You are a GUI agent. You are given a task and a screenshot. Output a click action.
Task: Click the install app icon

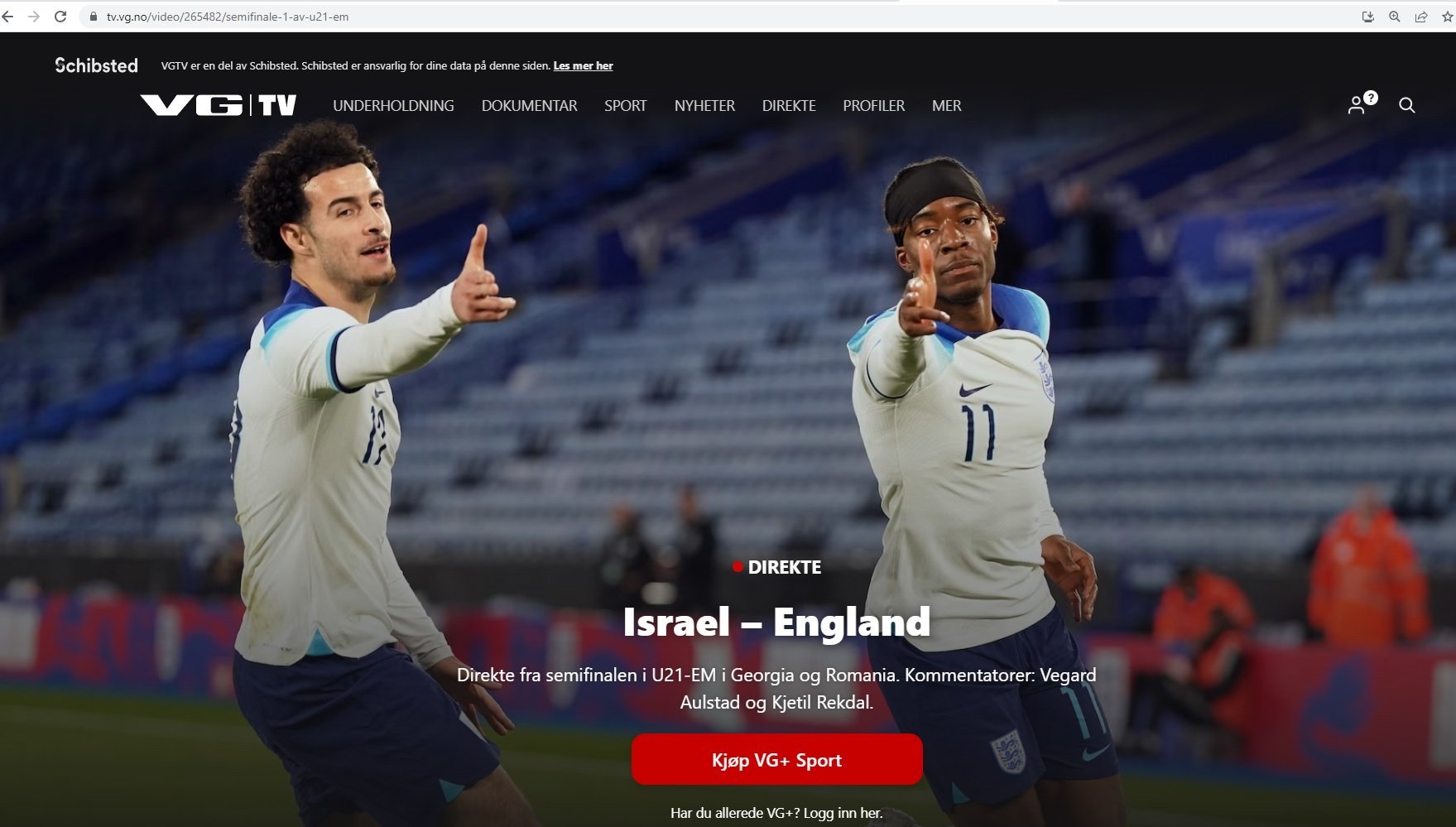pos(1368,17)
